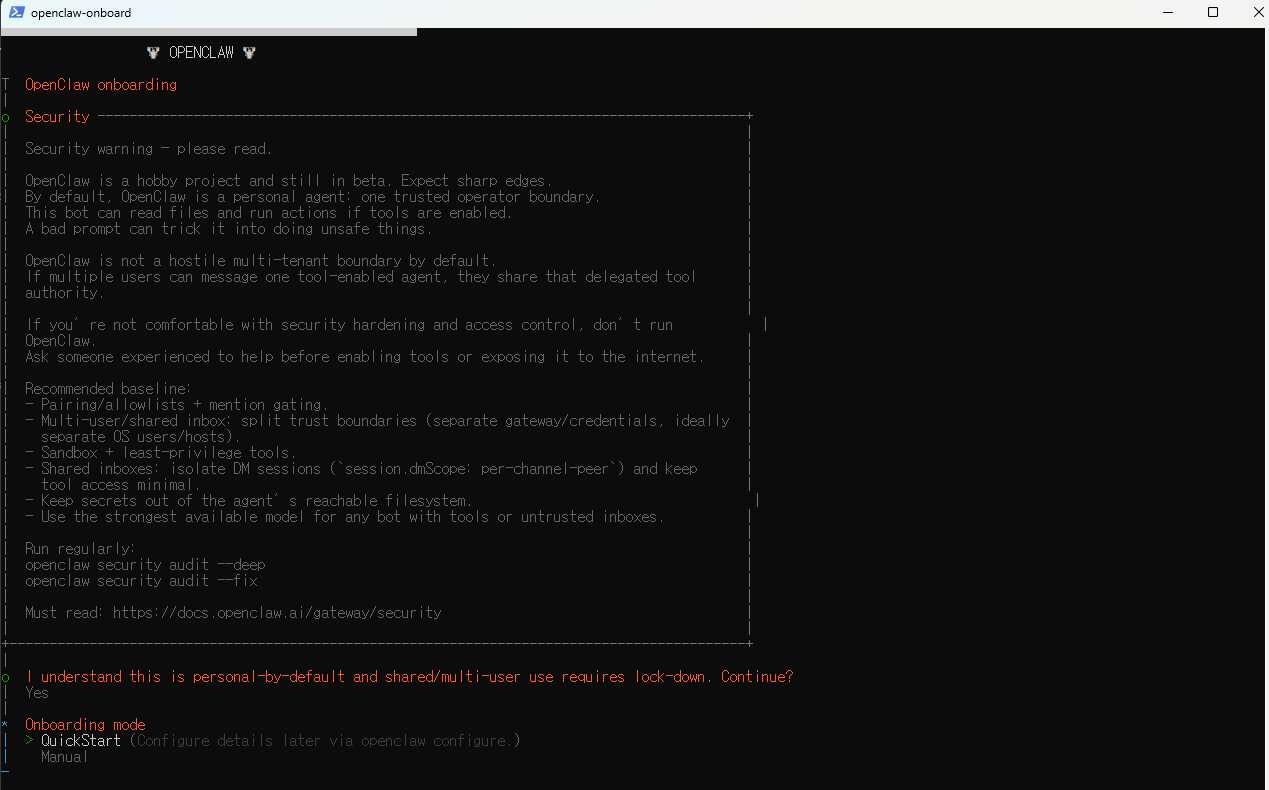The image size is (1269, 790).
Task: Click the 'Recommended baseline:' line
Action: pos(108,389)
